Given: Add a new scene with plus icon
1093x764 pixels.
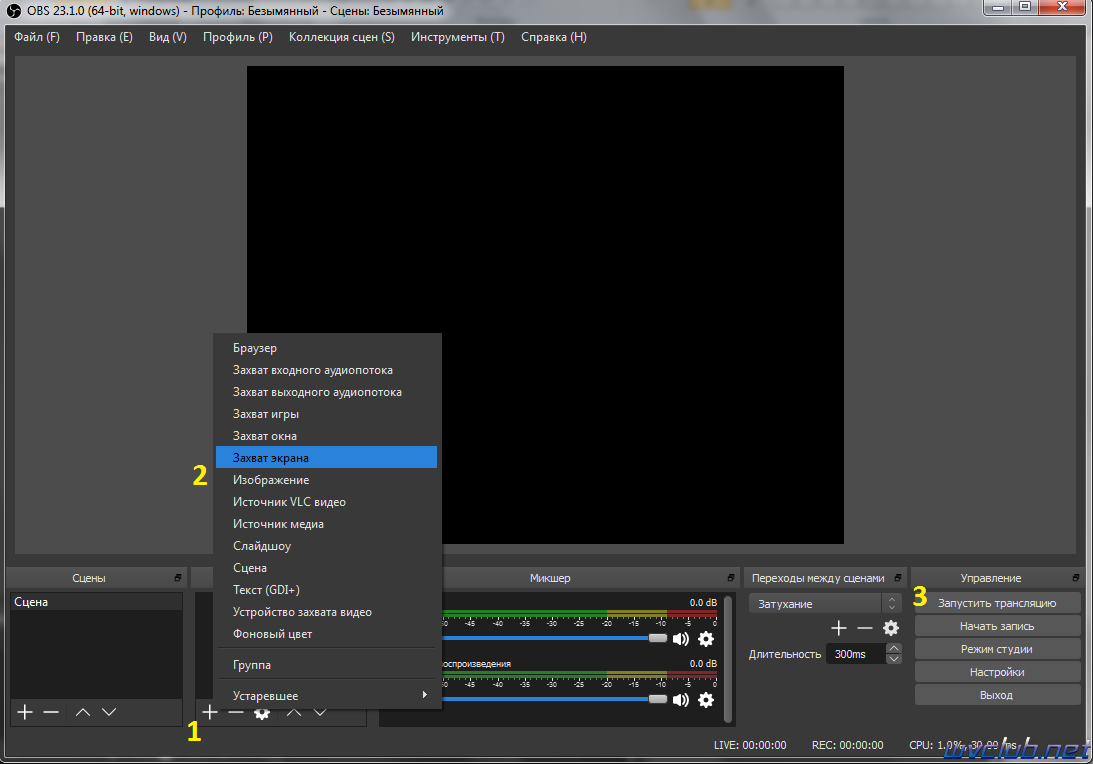Looking at the screenshot, I should point(25,712).
